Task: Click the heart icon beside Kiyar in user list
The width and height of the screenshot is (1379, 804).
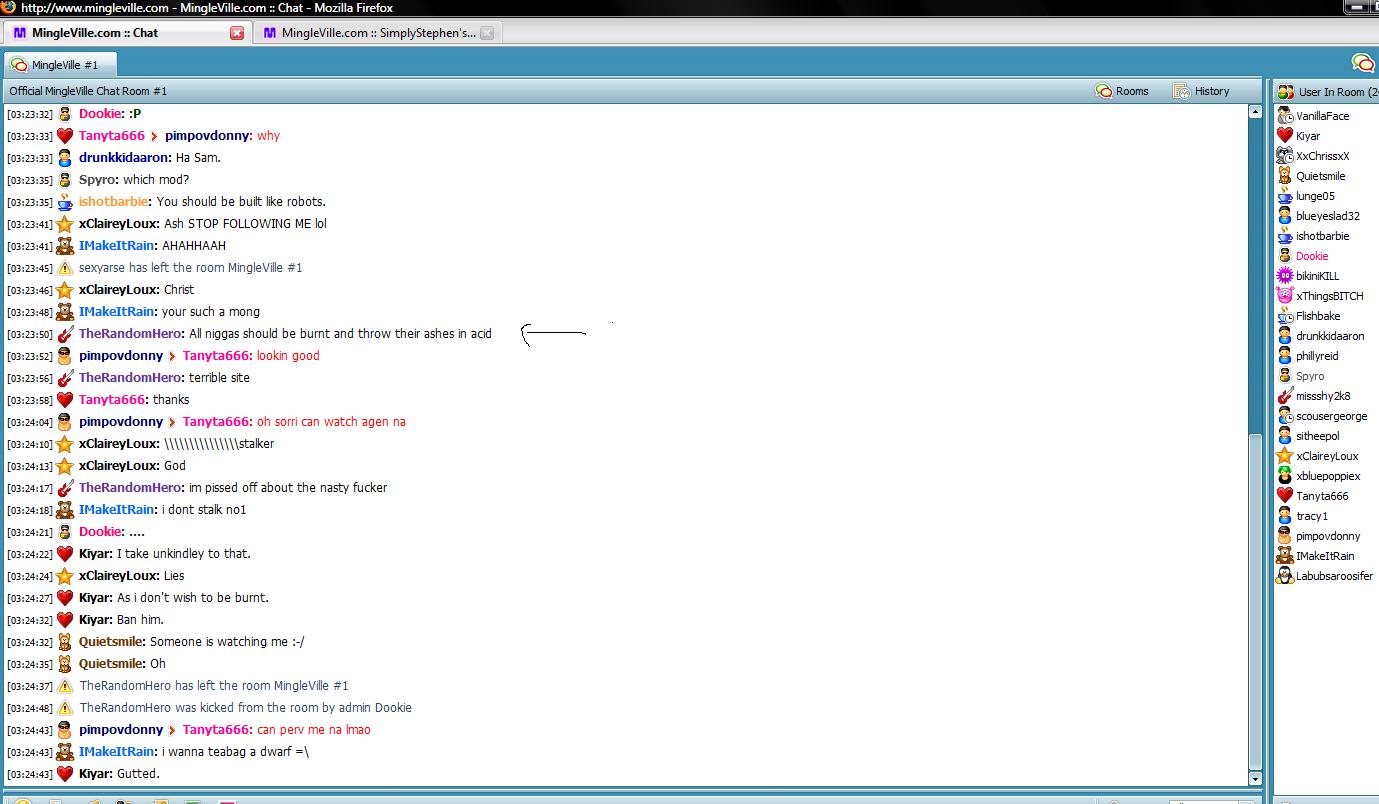Action: [x=1285, y=136]
